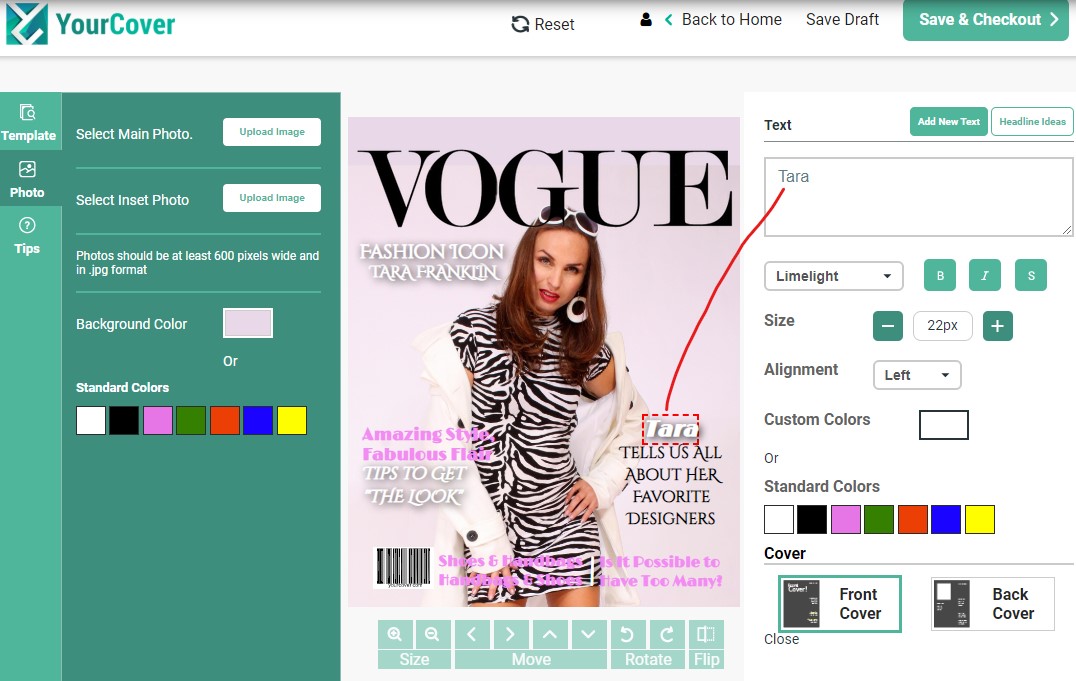Set text color to pink swatch
1076x681 pixels.
click(845, 519)
